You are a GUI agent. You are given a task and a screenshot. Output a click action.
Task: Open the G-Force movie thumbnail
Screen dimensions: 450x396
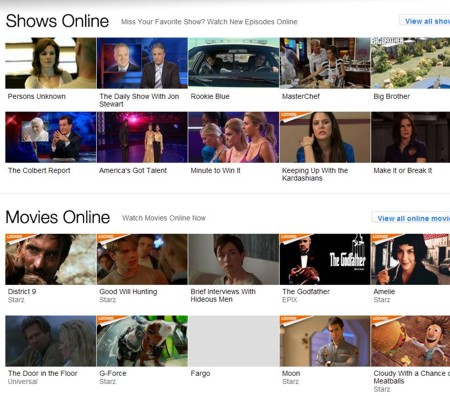click(x=142, y=341)
